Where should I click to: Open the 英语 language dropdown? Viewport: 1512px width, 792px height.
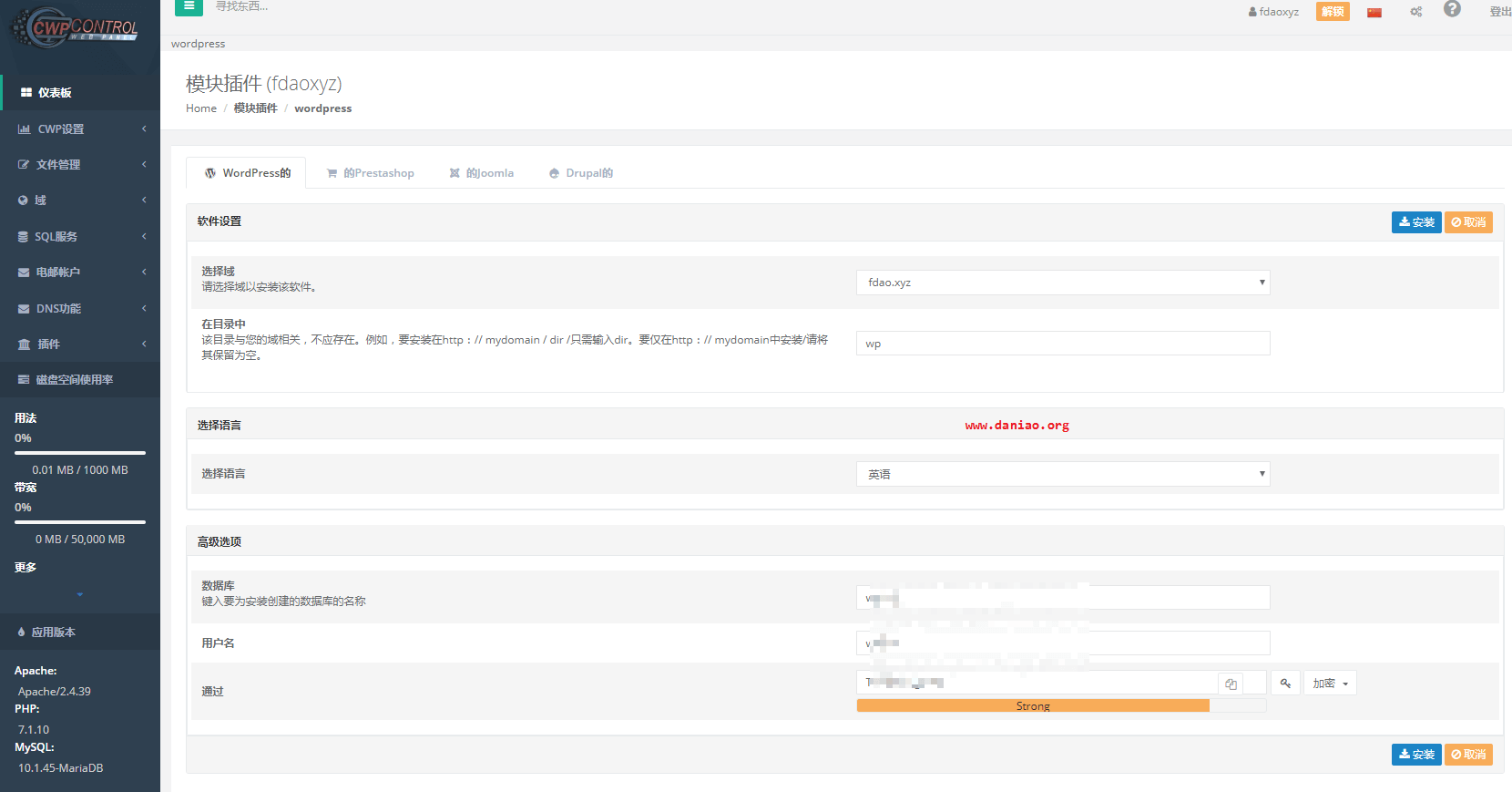[x=1063, y=474]
